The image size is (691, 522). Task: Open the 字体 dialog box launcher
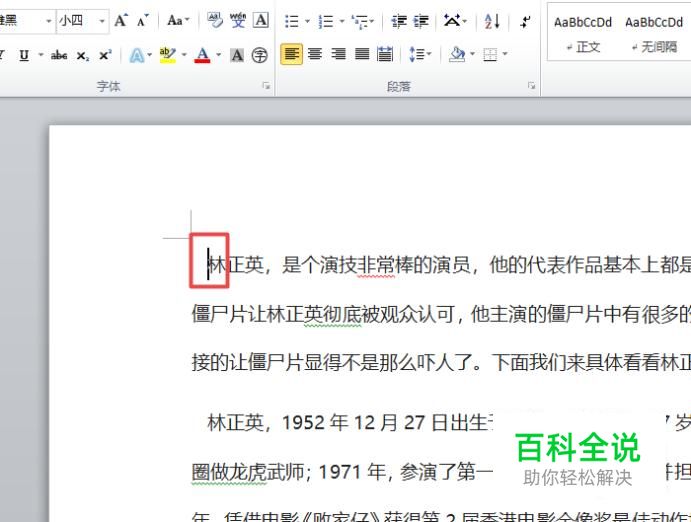coord(266,86)
